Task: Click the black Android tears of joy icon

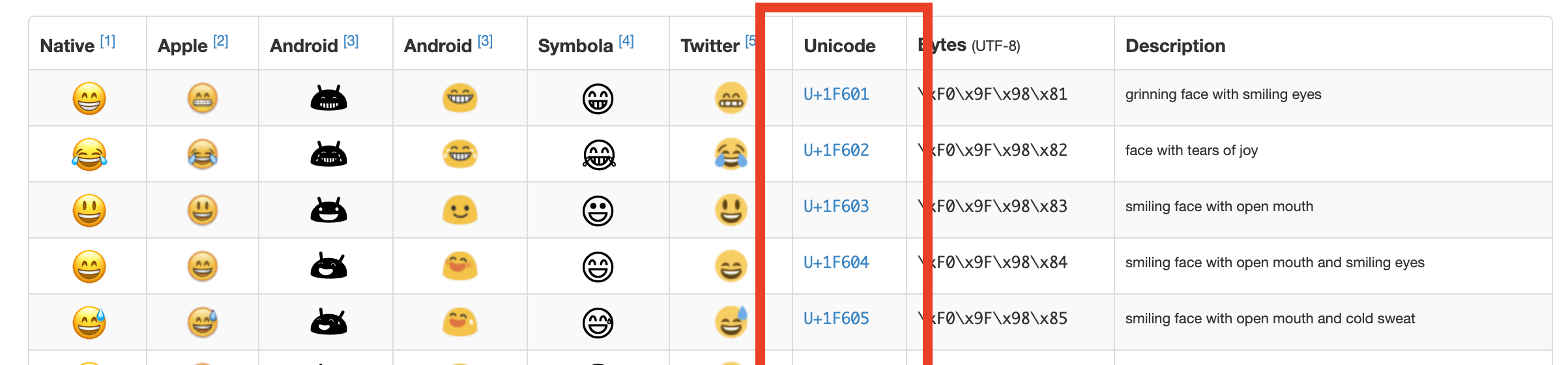Action: tap(328, 154)
